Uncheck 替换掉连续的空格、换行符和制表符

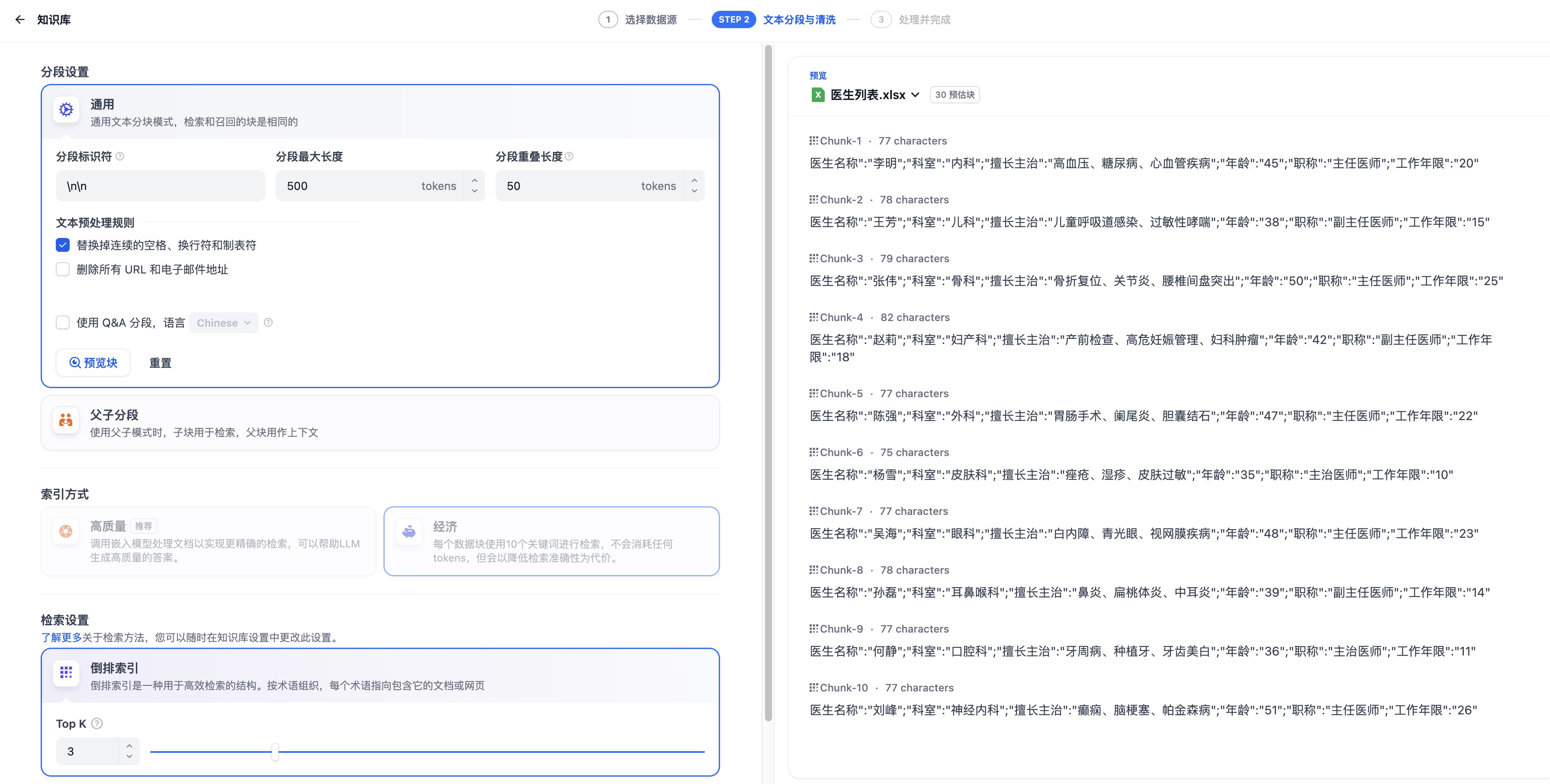click(63, 245)
